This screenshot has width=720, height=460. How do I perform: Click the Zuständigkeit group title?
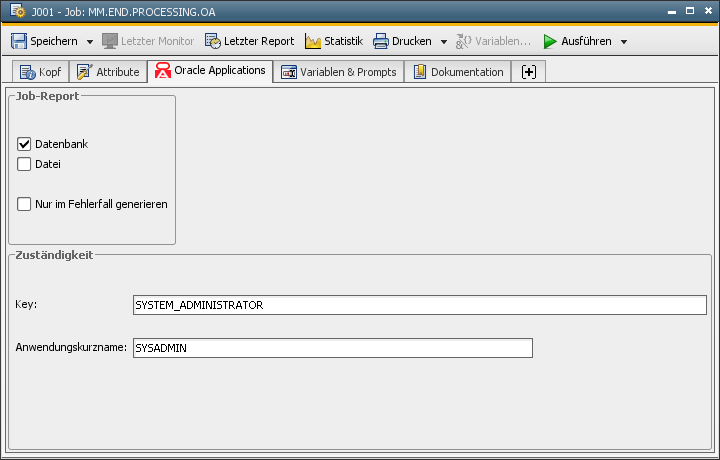tap(54, 255)
